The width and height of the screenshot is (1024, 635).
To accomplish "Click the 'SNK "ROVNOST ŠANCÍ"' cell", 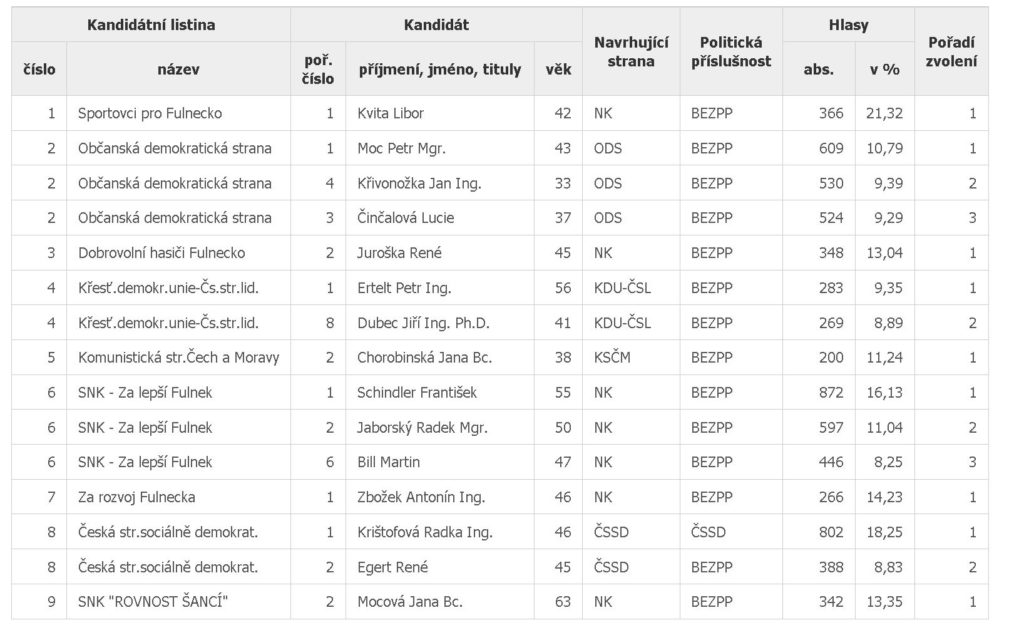I will click(153, 602).
